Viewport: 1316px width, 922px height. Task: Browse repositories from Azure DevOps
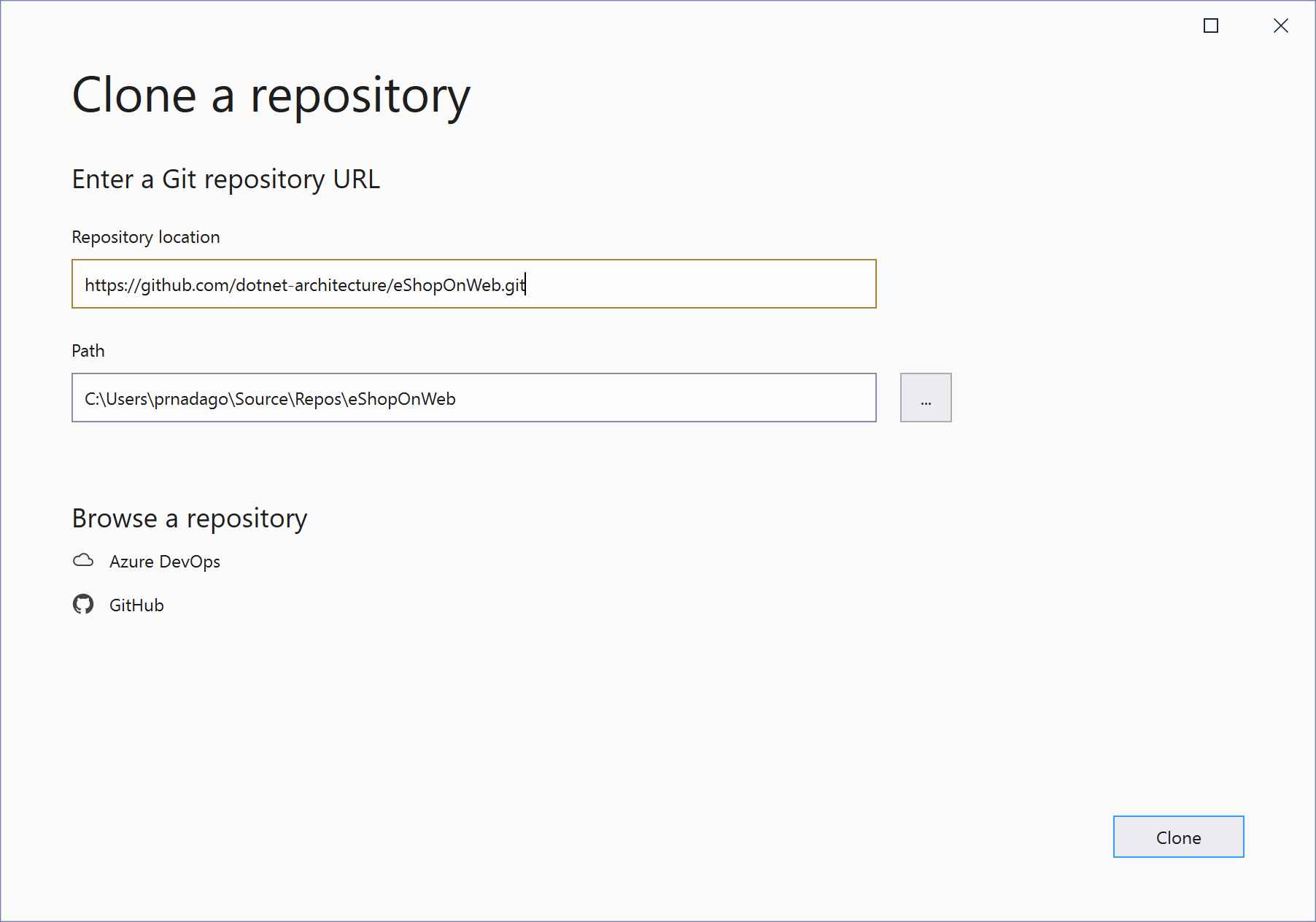coord(165,561)
